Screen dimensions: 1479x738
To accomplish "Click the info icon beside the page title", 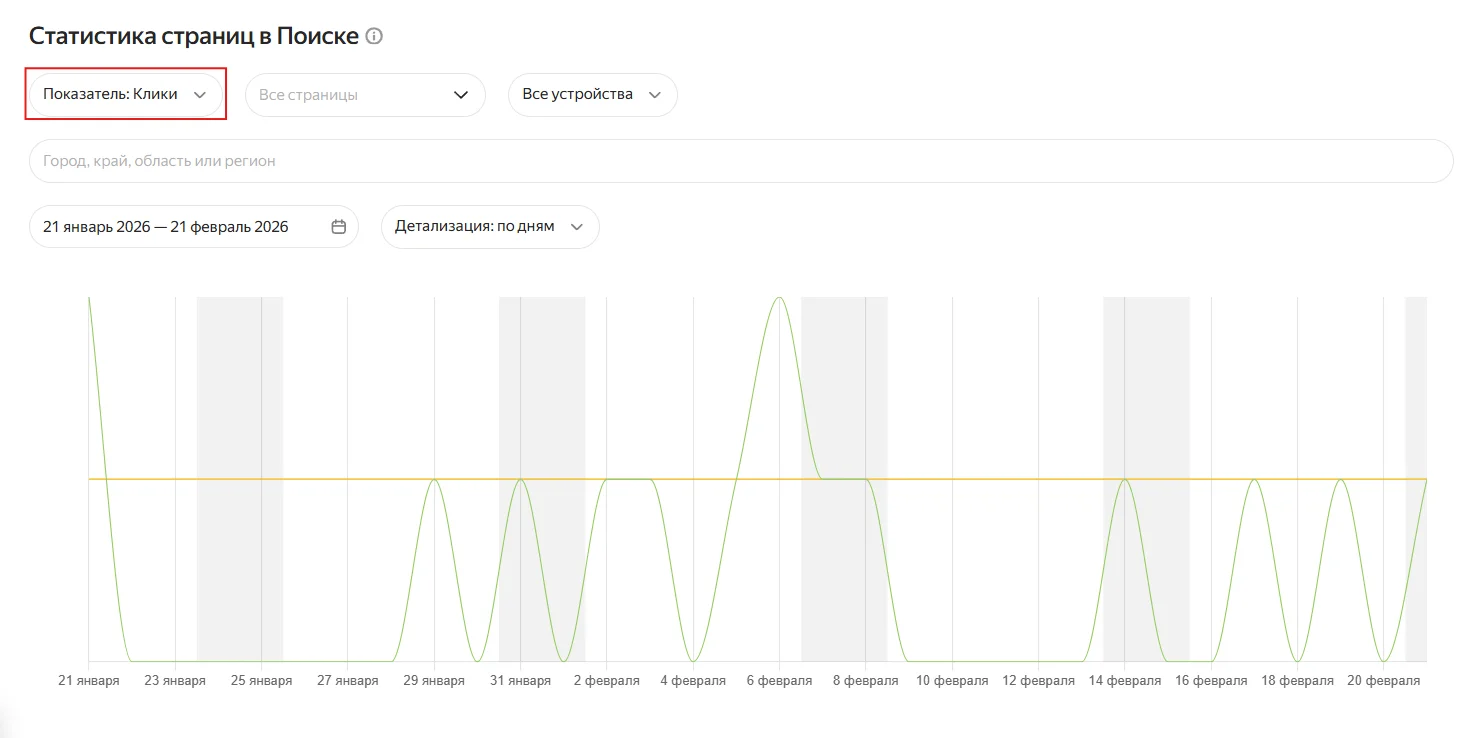I will point(374,37).
